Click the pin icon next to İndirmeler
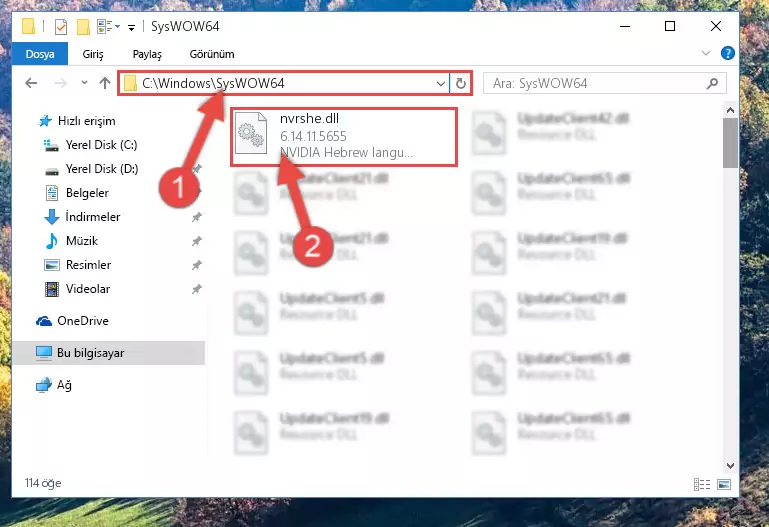Viewport: 769px width, 527px height. 197,217
